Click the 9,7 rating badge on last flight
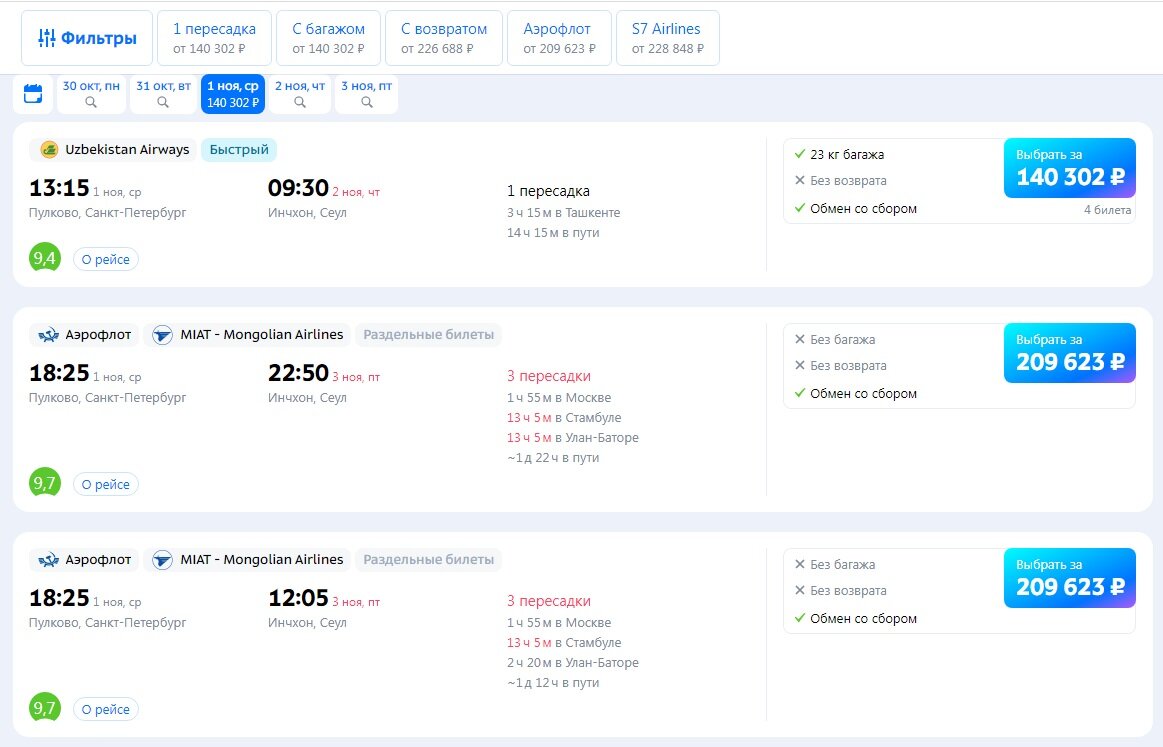This screenshot has width=1163, height=747. [x=44, y=708]
